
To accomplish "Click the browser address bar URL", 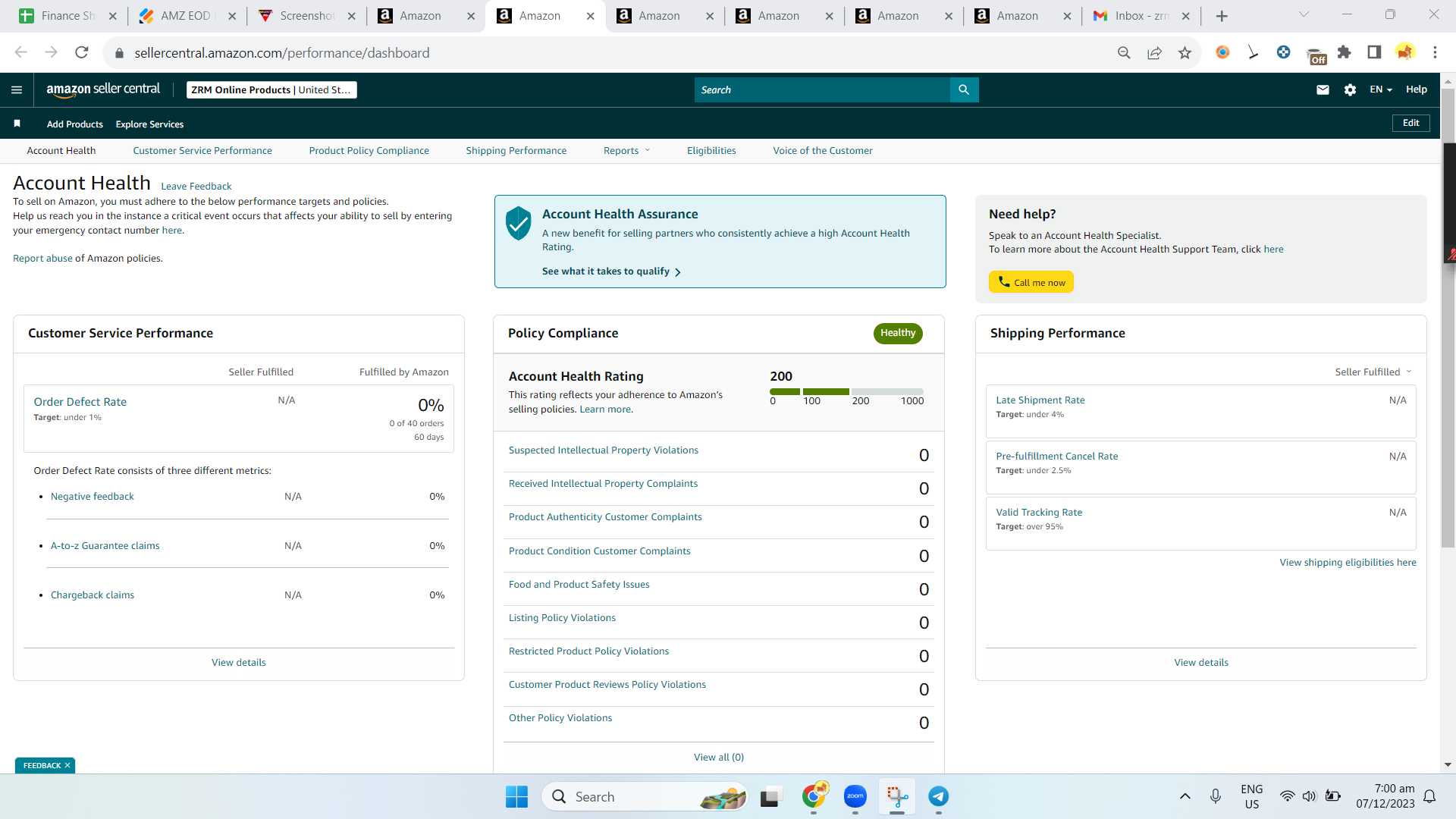I will pos(282,52).
